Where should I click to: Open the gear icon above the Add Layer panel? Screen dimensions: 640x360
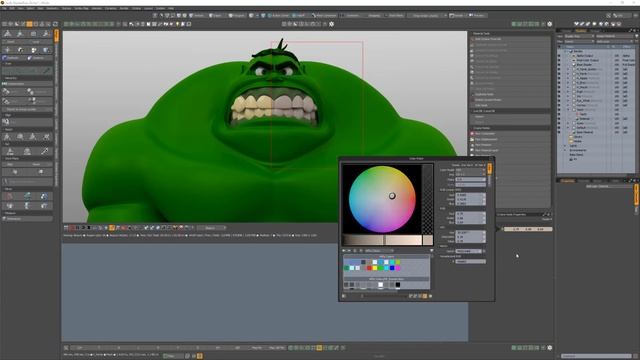[549, 24]
